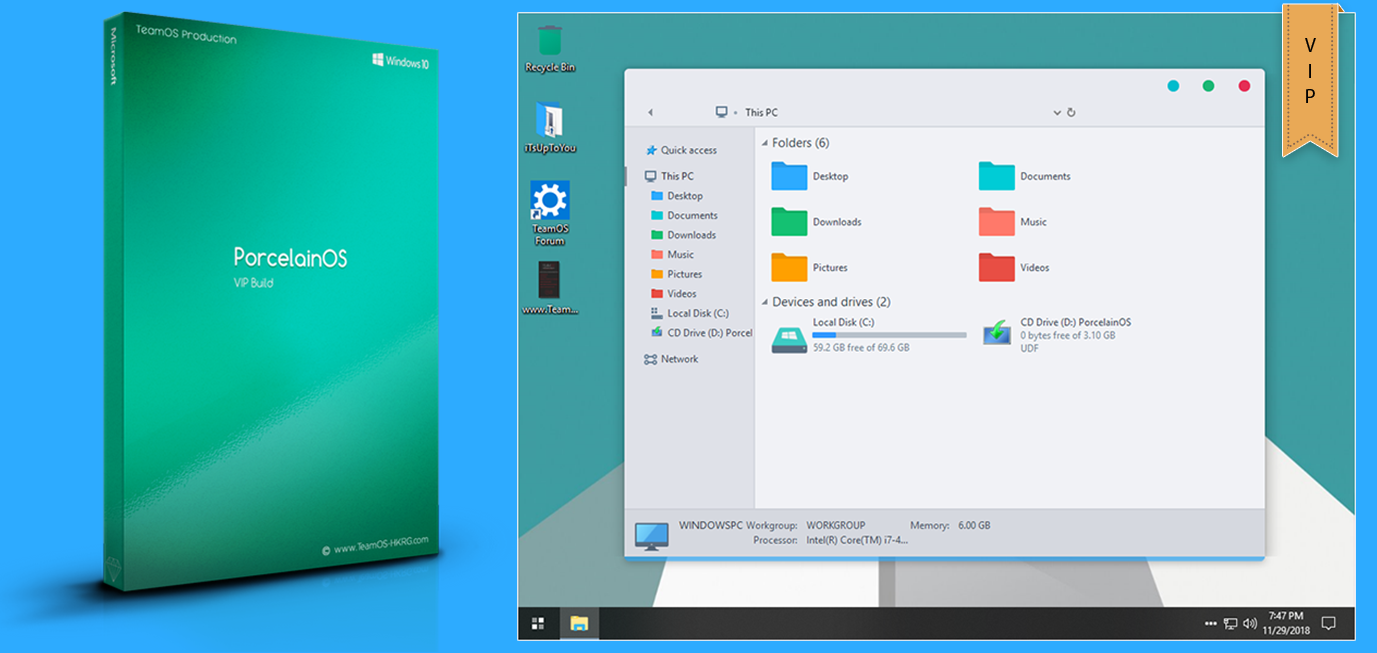Click the computer icon in the address bar
The image size is (1377, 653).
(722, 112)
